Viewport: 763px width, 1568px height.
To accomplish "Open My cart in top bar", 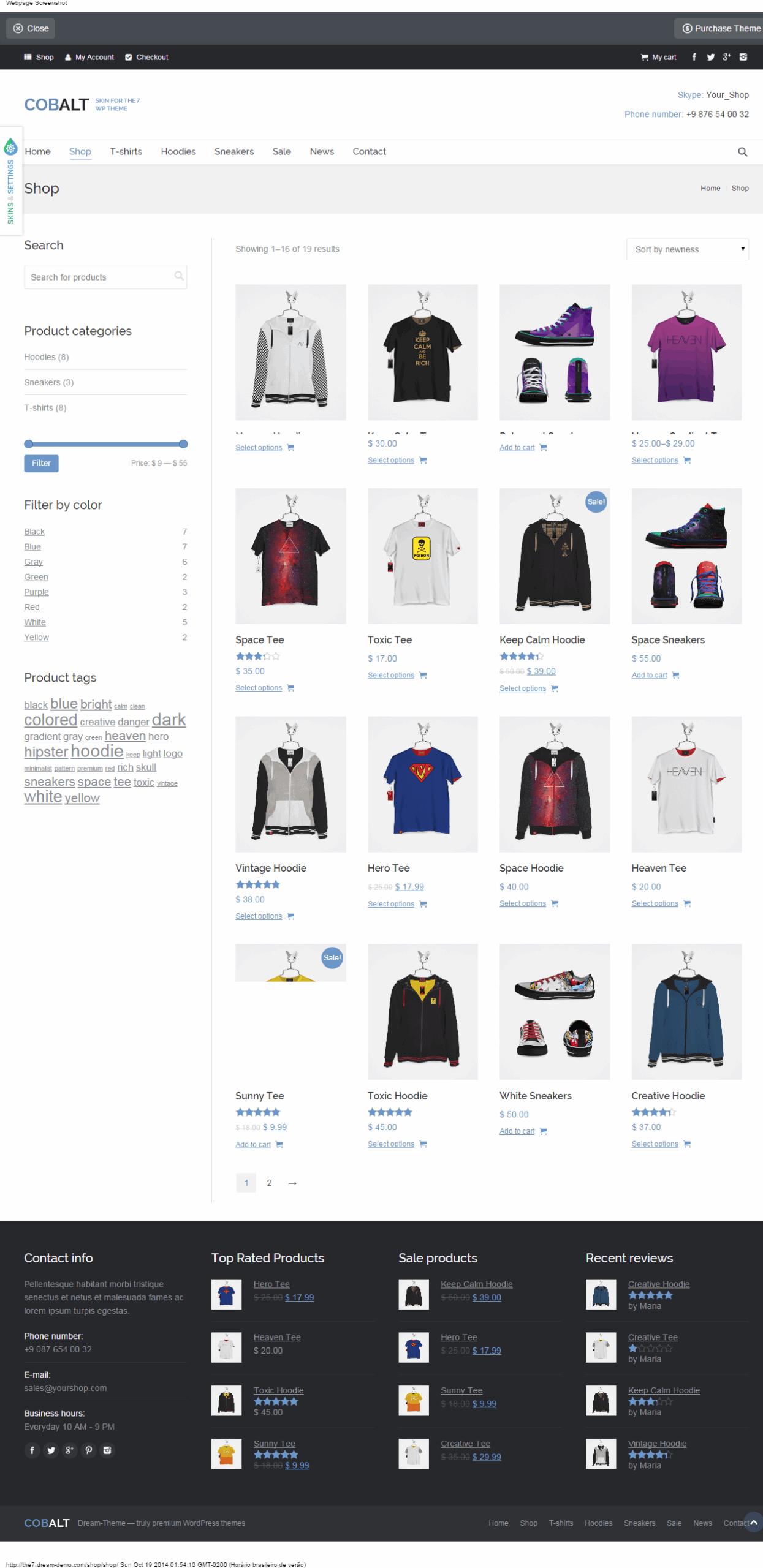I will click(658, 57).
